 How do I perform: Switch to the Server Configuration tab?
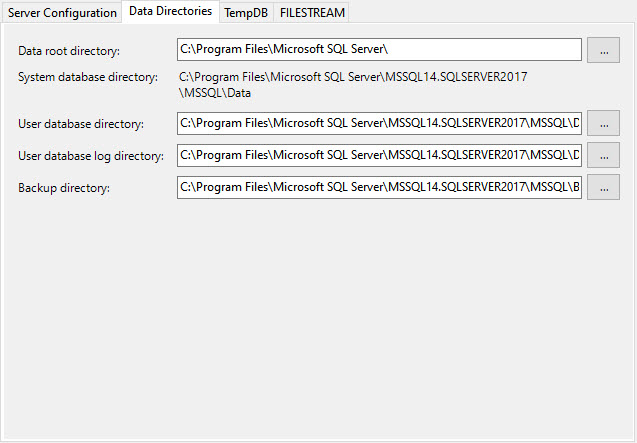pos(62,12)
